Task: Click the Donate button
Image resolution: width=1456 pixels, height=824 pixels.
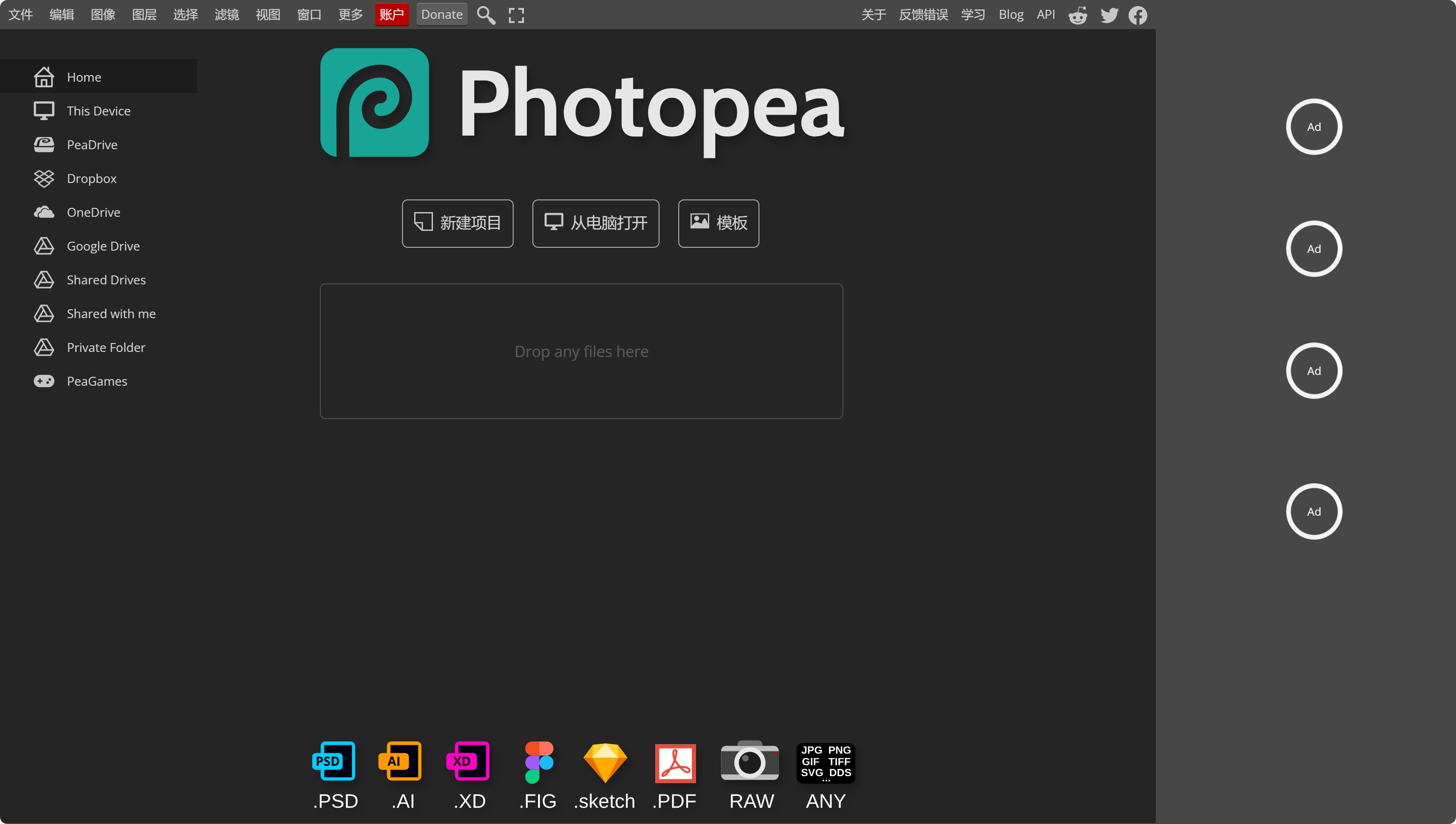Action: click(x=442, y=15)
